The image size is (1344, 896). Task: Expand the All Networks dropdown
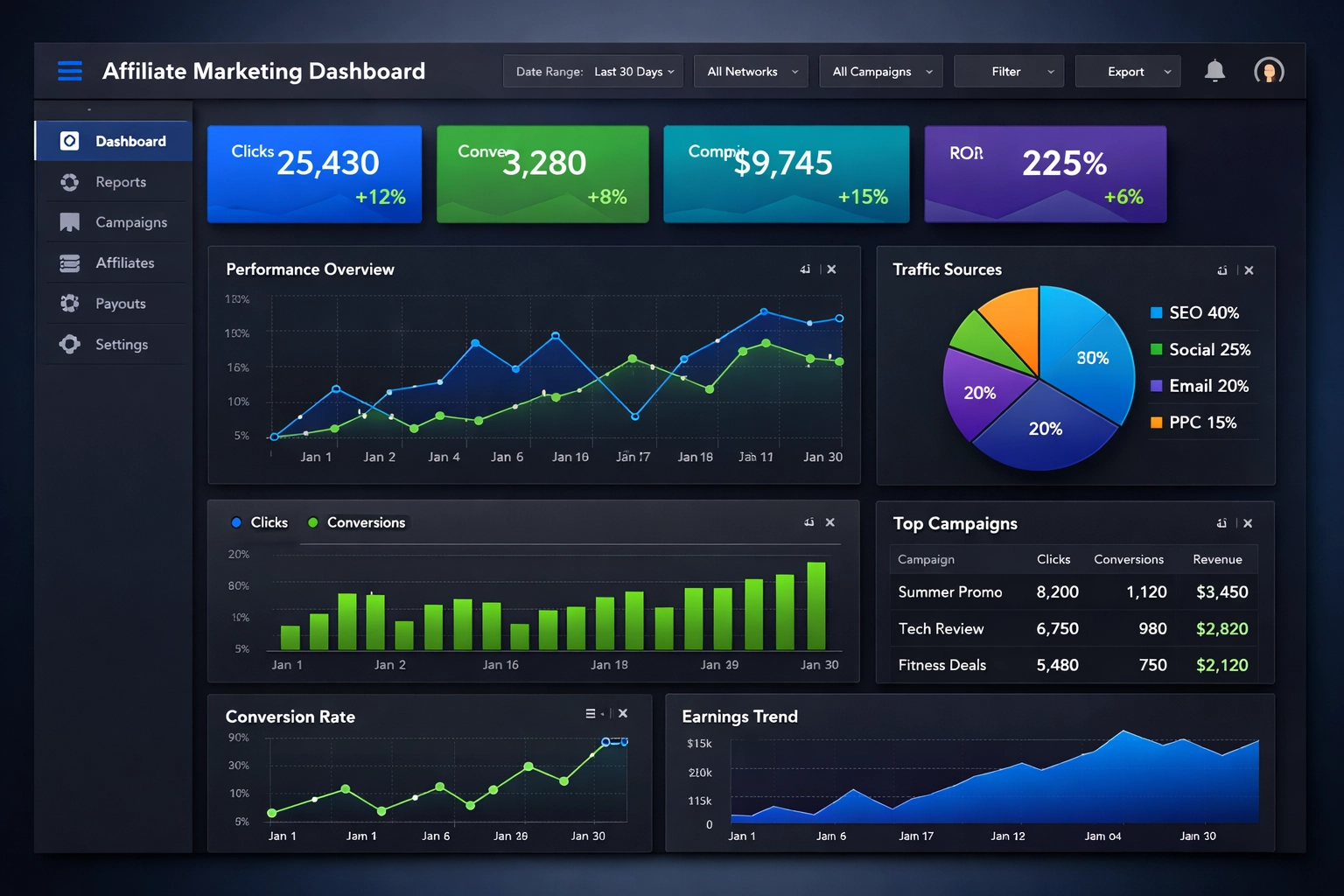(750, 72)
